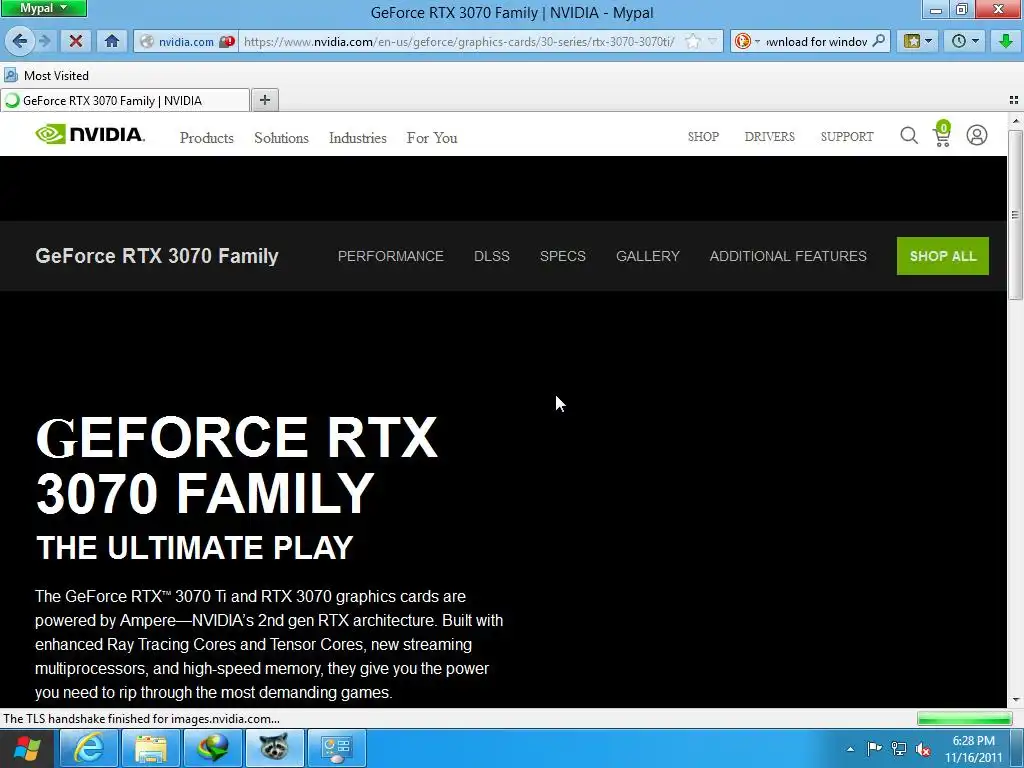Open the Solutions menu
The image size is (1024, 768).
pyautogui.click(x=281, y=138)
